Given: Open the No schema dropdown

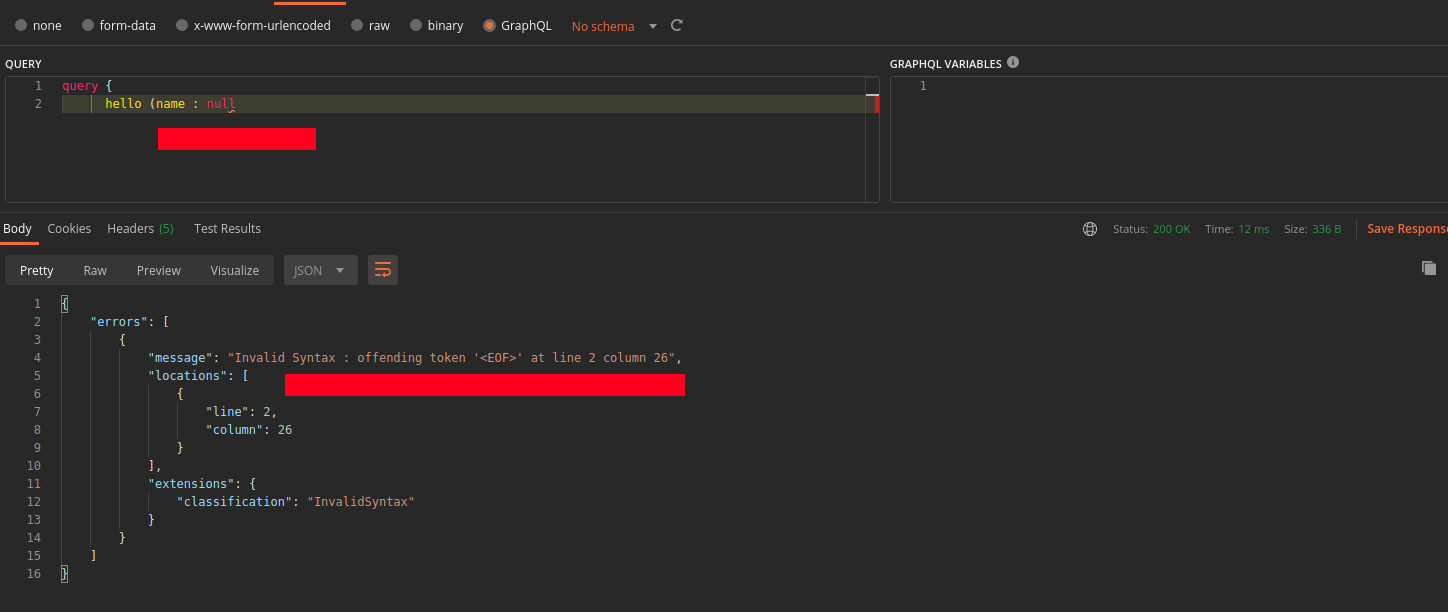Looking at the screenshot, I should [603, 26].
